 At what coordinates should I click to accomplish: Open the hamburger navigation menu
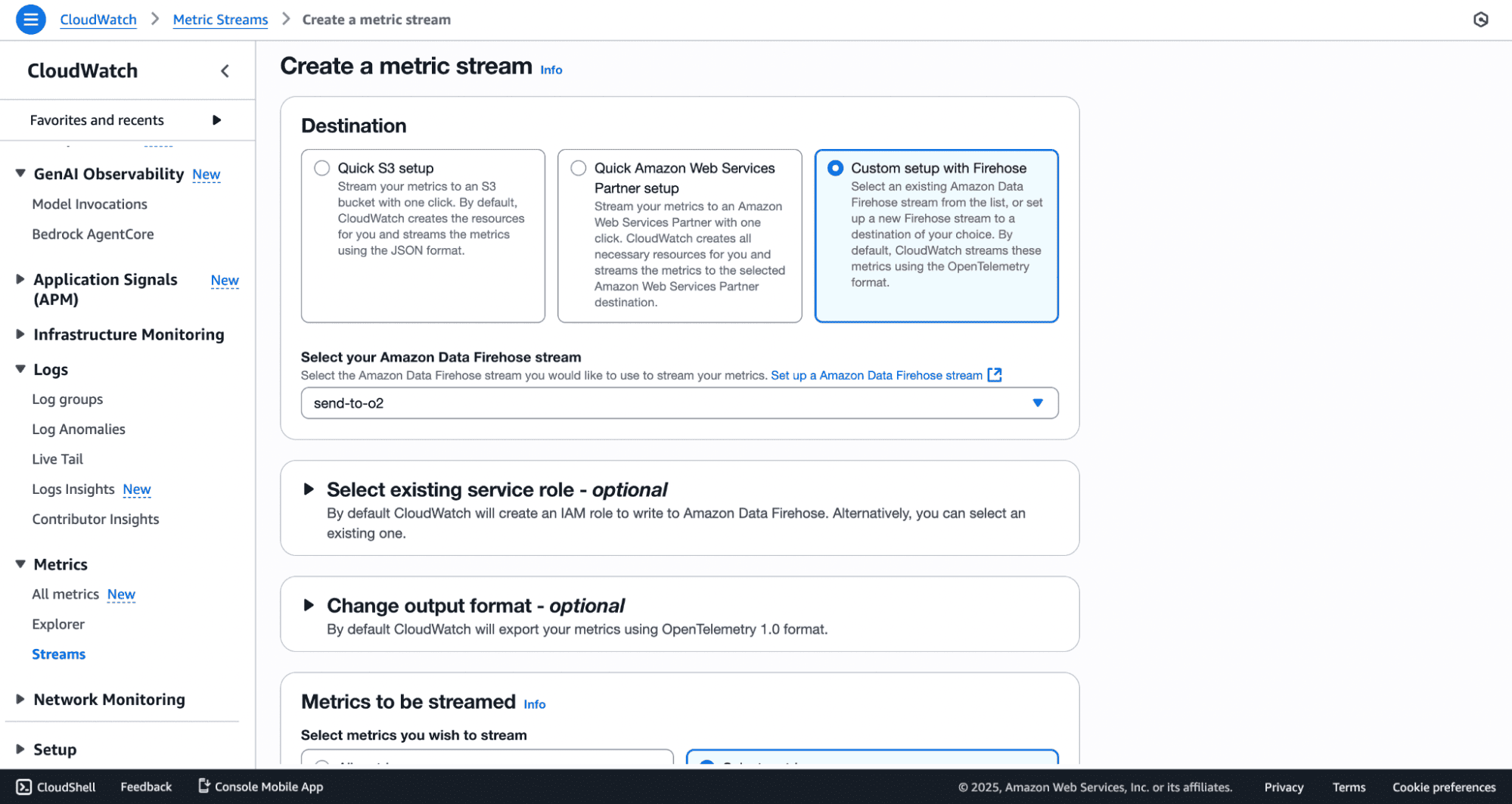coord(30,19)
